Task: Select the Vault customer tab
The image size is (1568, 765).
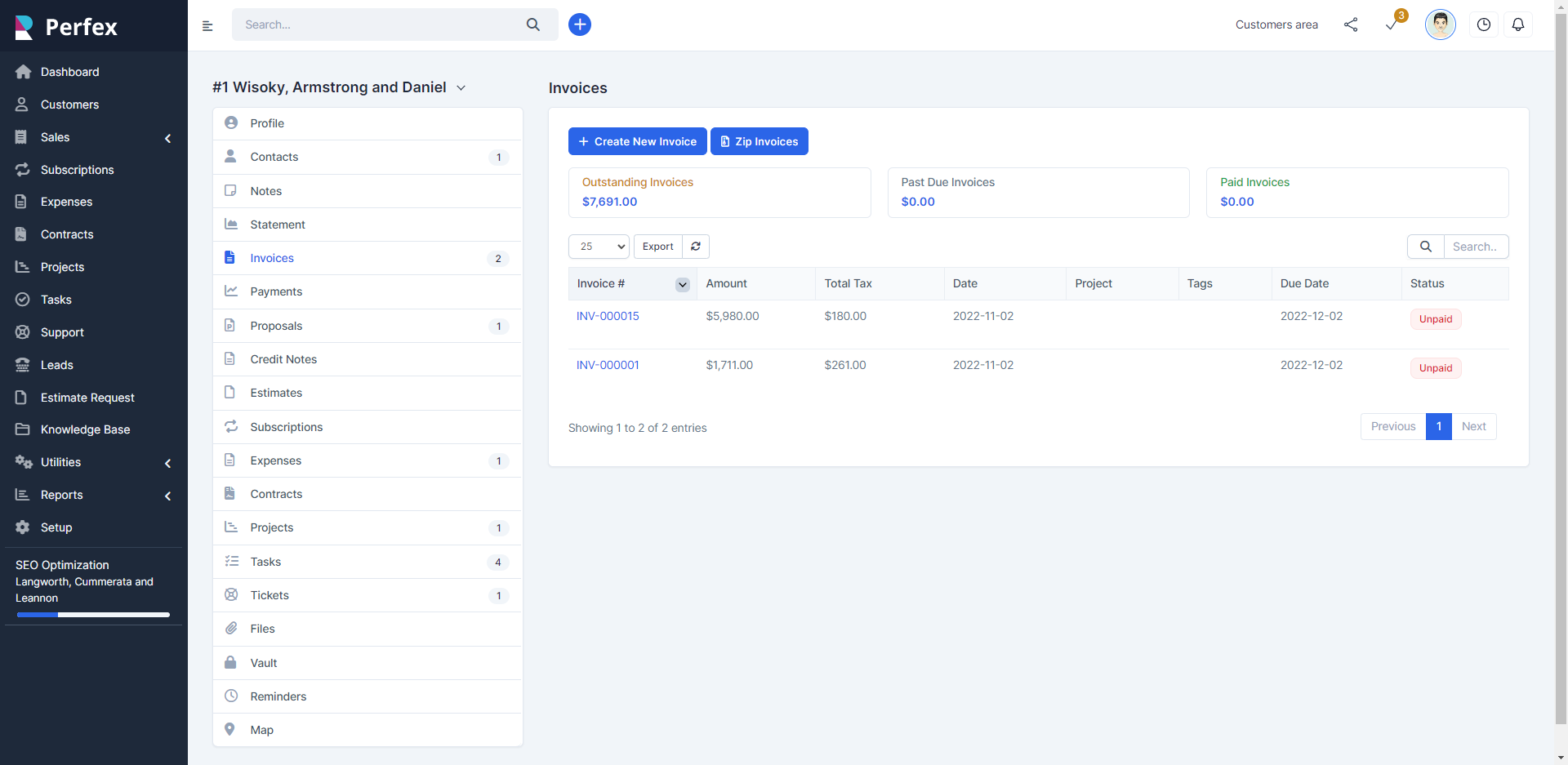Action: (367, 663)
